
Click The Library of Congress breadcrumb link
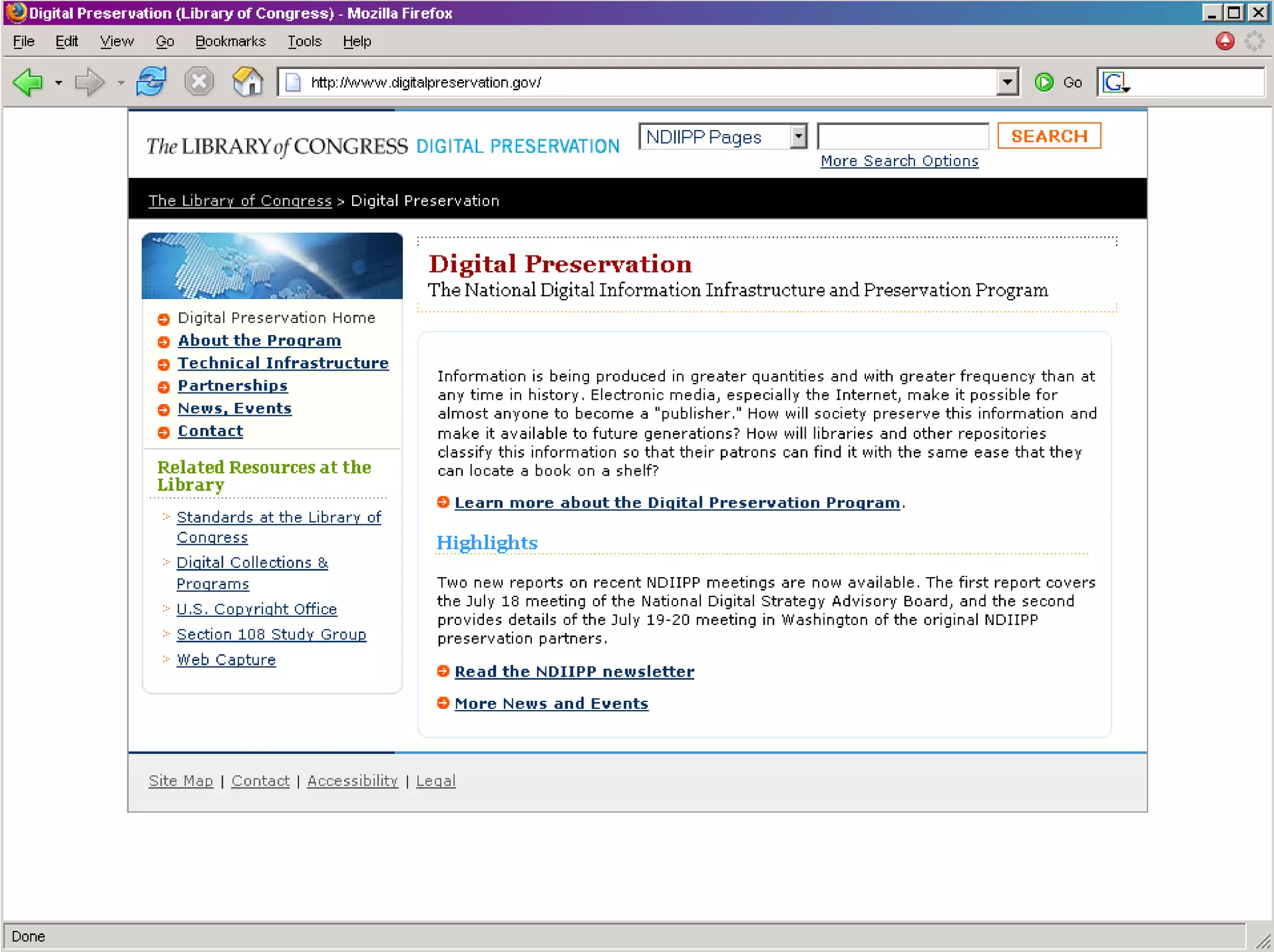point(240,201)
